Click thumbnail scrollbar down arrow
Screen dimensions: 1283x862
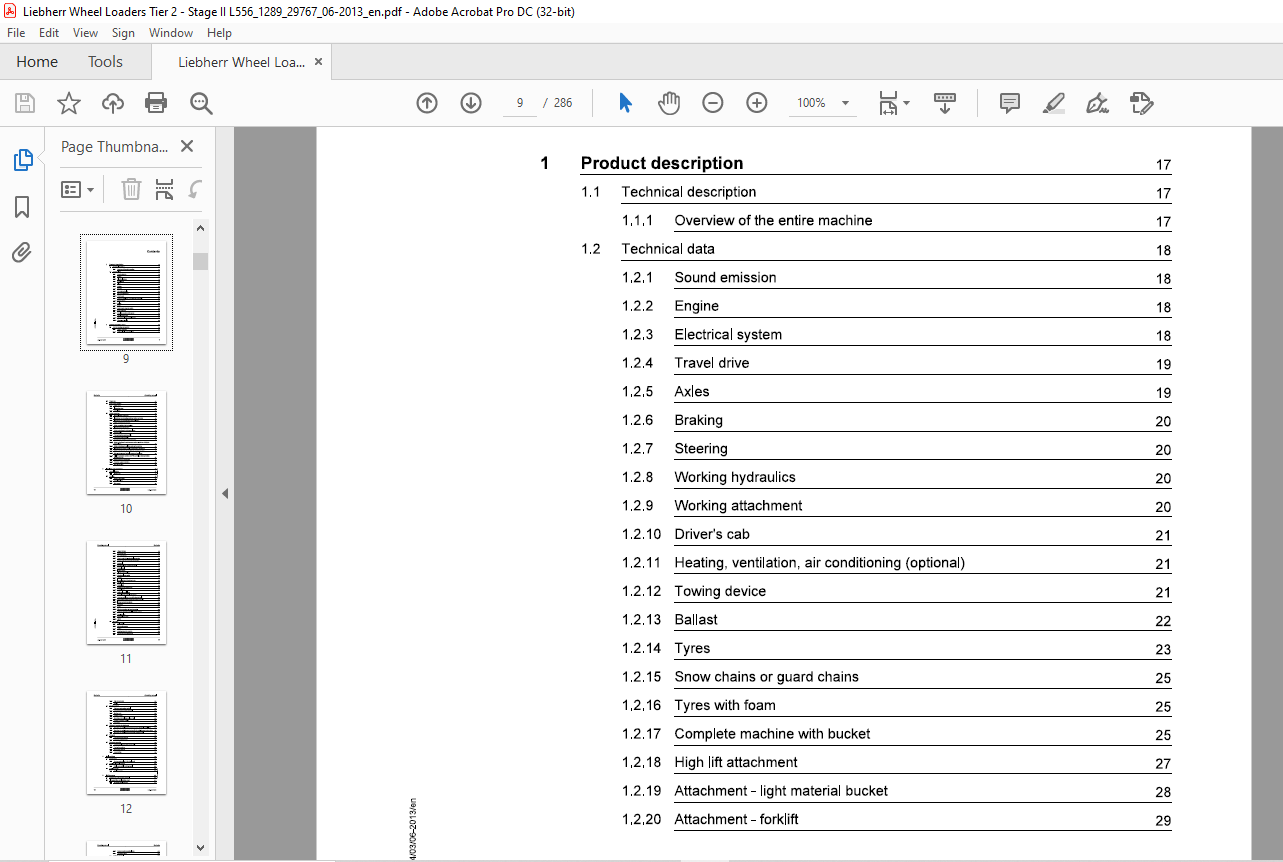pos(201,848)
